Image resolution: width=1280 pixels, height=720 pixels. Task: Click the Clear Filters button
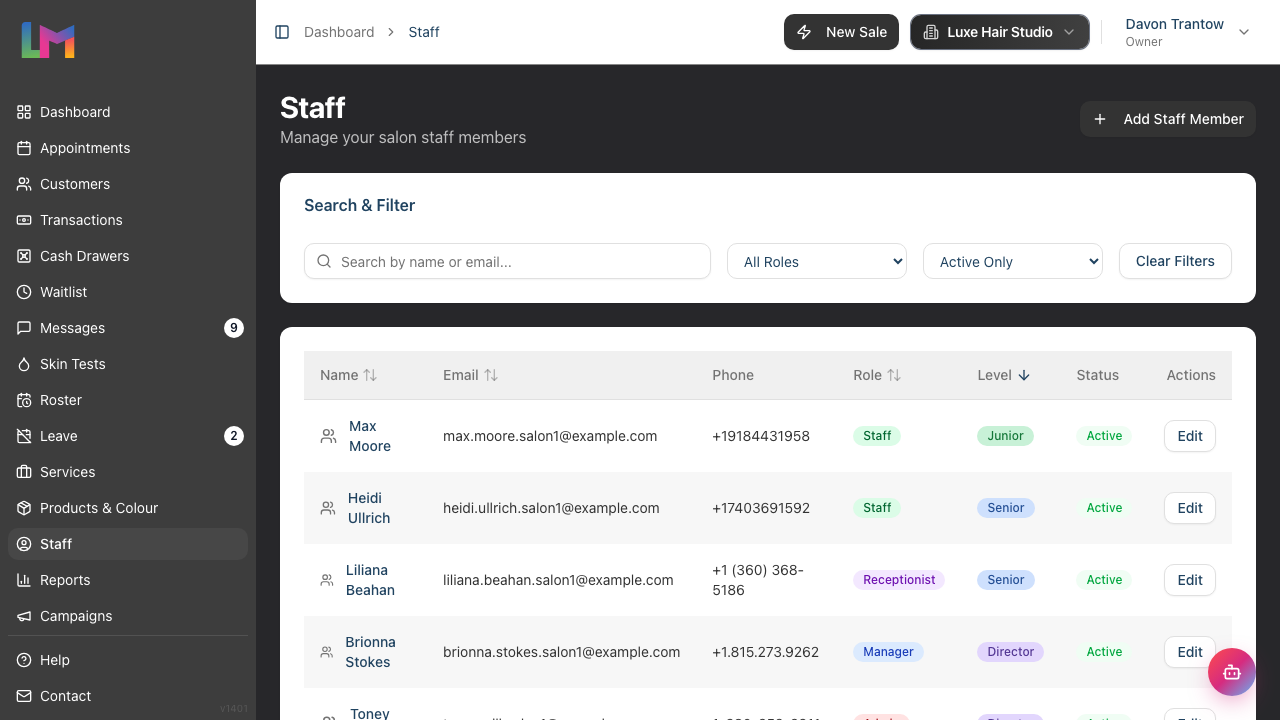coord(1175,261)
